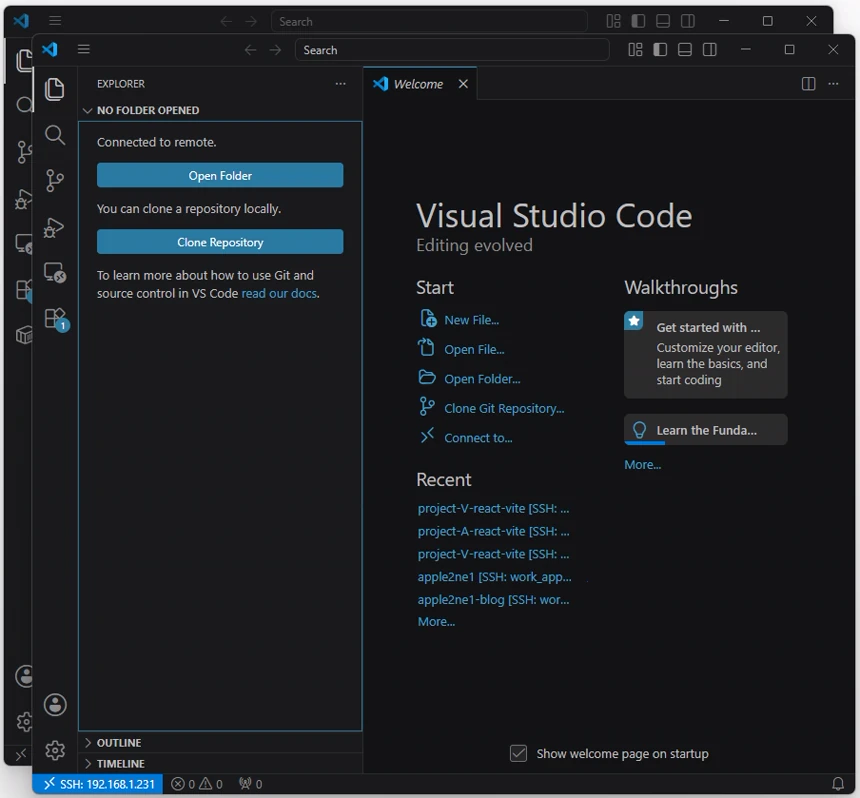Close the Welcome tab

[x=463, y=84]
